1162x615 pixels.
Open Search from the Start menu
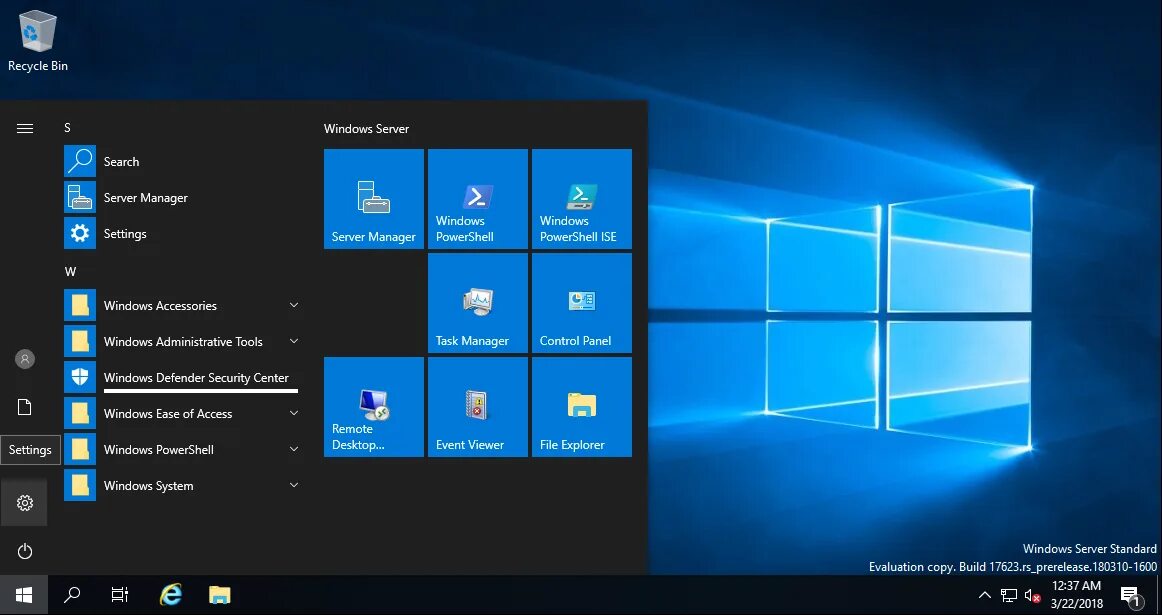(x=121, y=161)
